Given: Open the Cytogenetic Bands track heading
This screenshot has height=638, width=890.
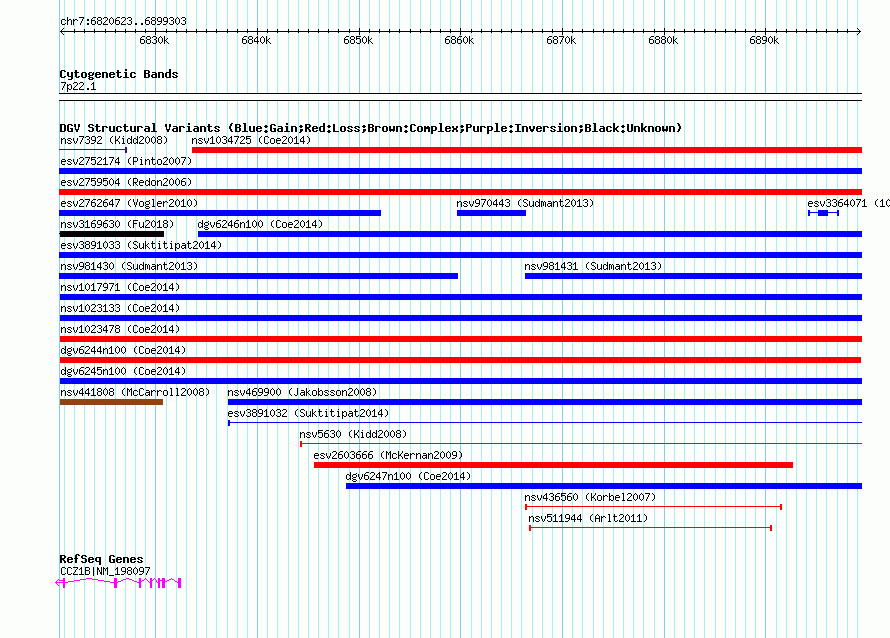Looking at the screenshot, I should tap(118, 74).
